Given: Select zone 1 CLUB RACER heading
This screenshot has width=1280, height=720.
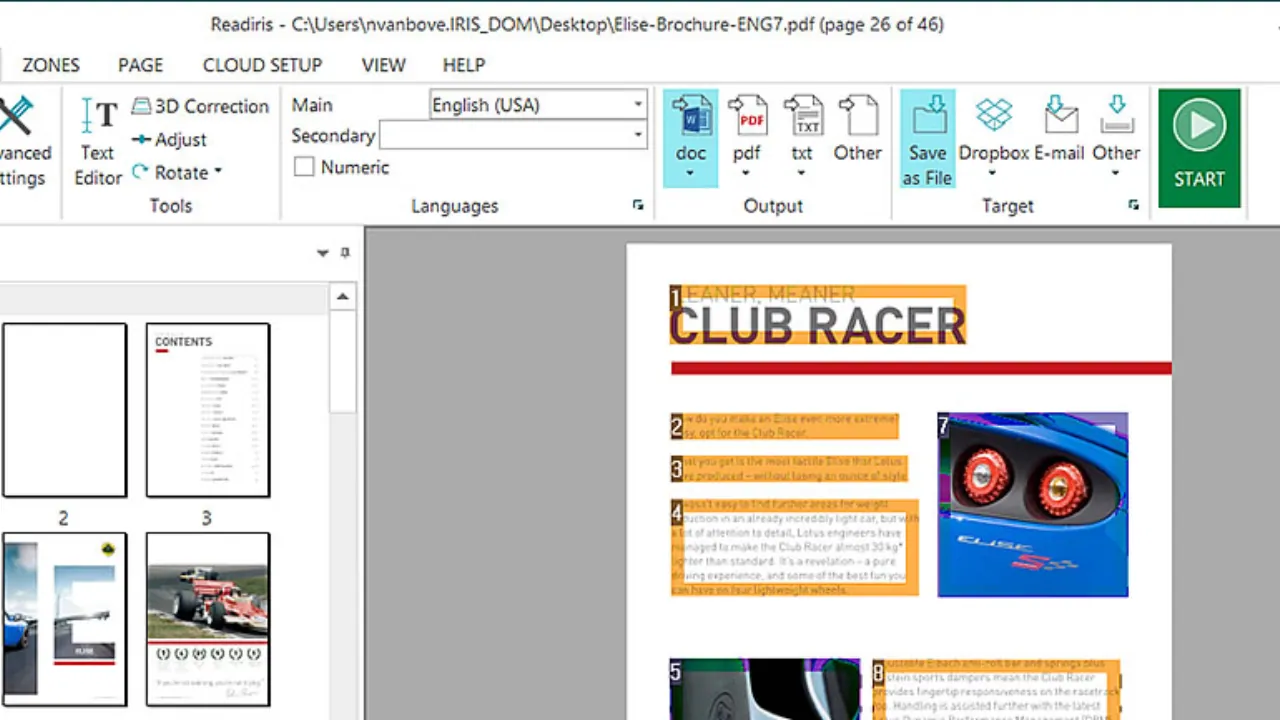Looking at the screenshot, I should coord(818,315).
